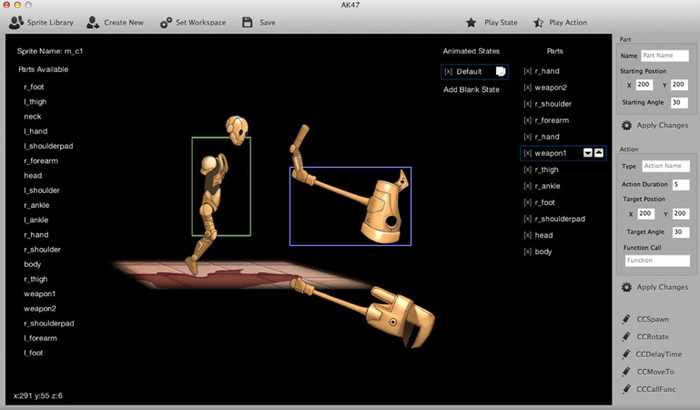Select r_shoulder in Parts Available list

tap(42, 249)
